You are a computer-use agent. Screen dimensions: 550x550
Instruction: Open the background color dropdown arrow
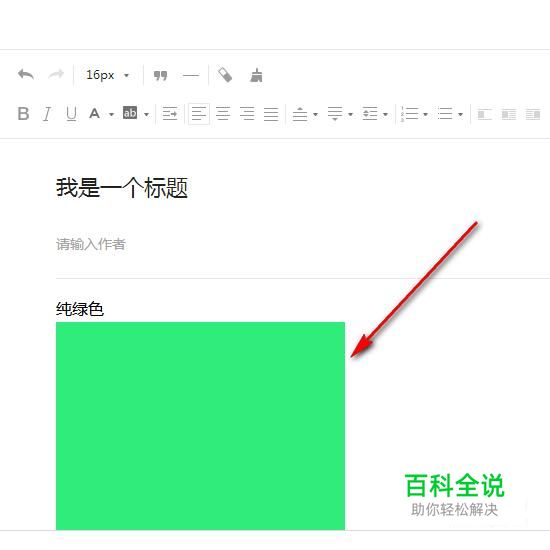(x=146, y=114)
